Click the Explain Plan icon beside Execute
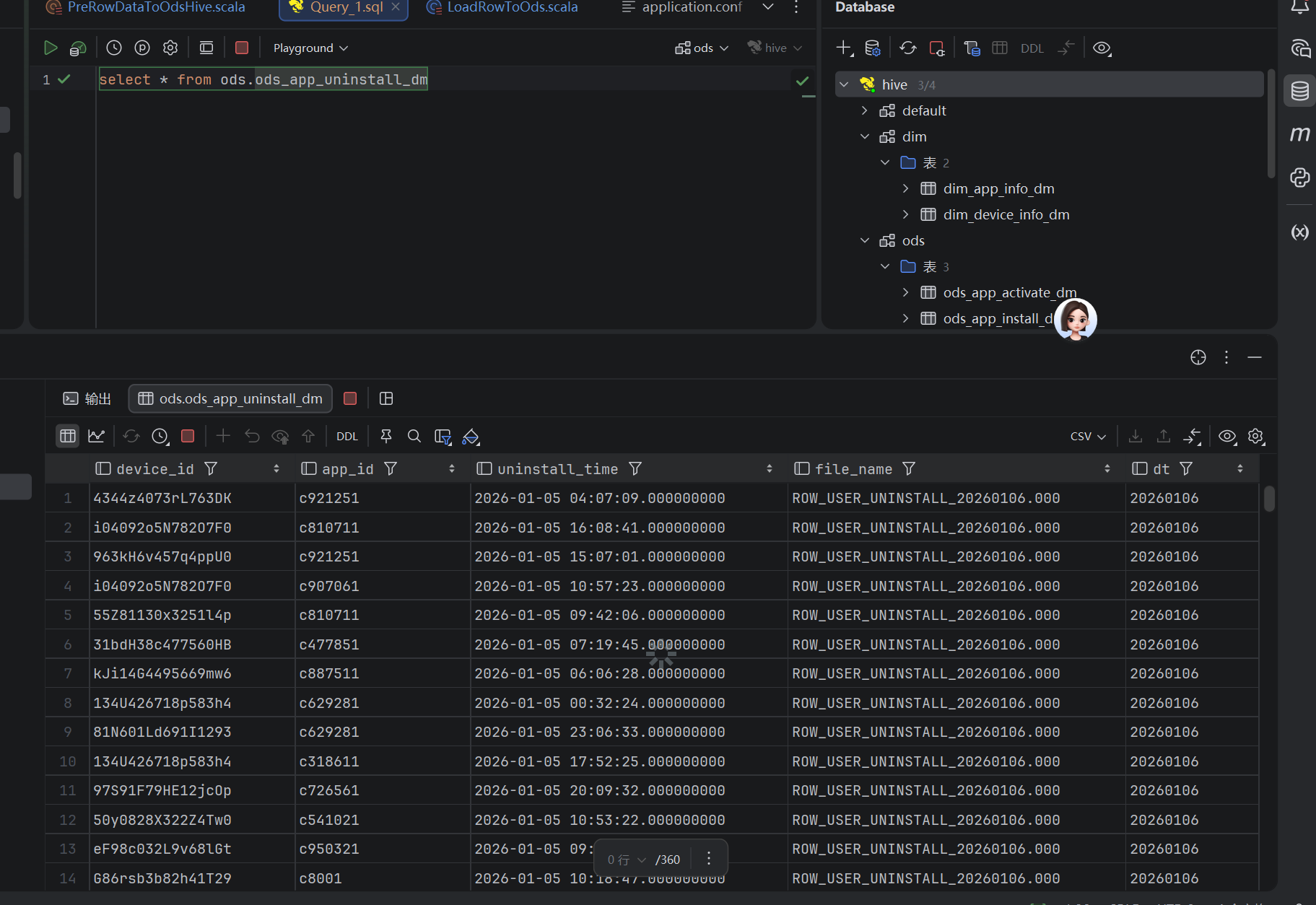This screenshot has height=905, width=1316. pos(78,48)
